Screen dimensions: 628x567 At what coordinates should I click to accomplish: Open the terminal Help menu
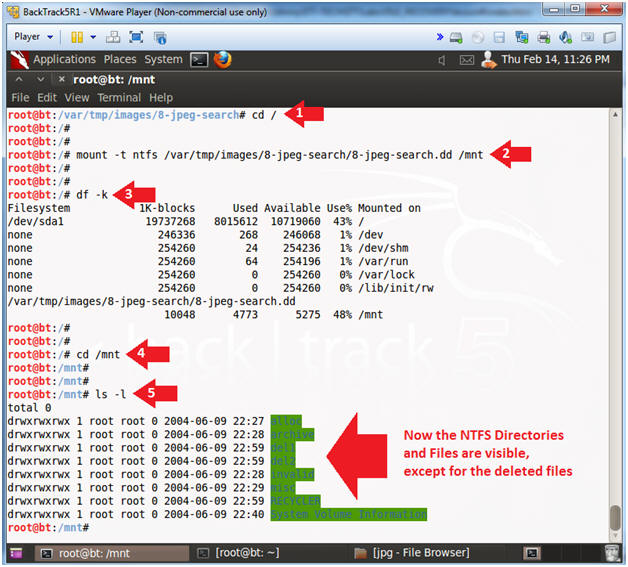click(x=161, y=98)
